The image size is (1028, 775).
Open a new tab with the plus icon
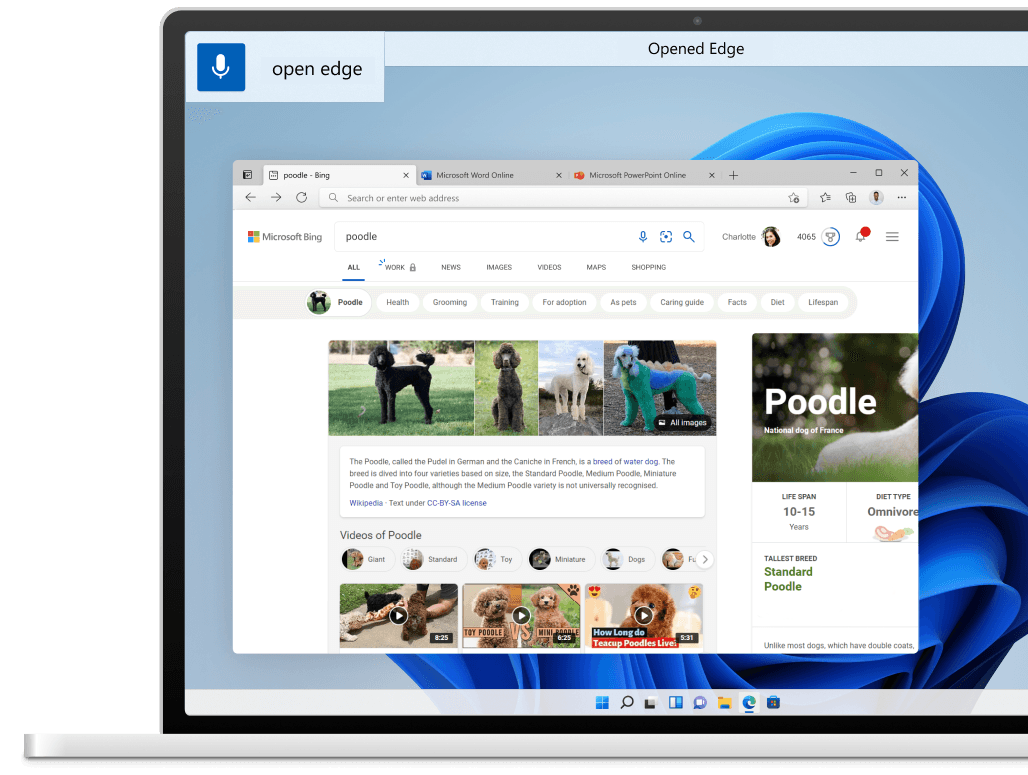pos(734,175)
